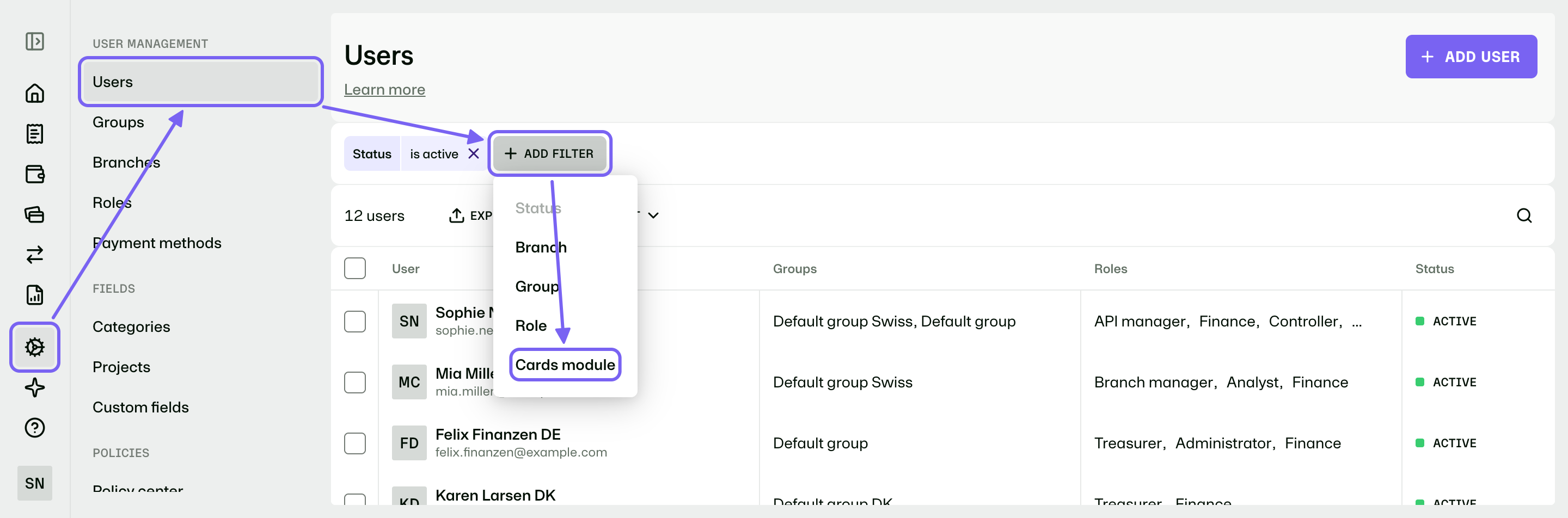The image size is (1568, 518).
Task: Open the transfers arrows icon
Action: pyautogui.click(x=35, y=254)
